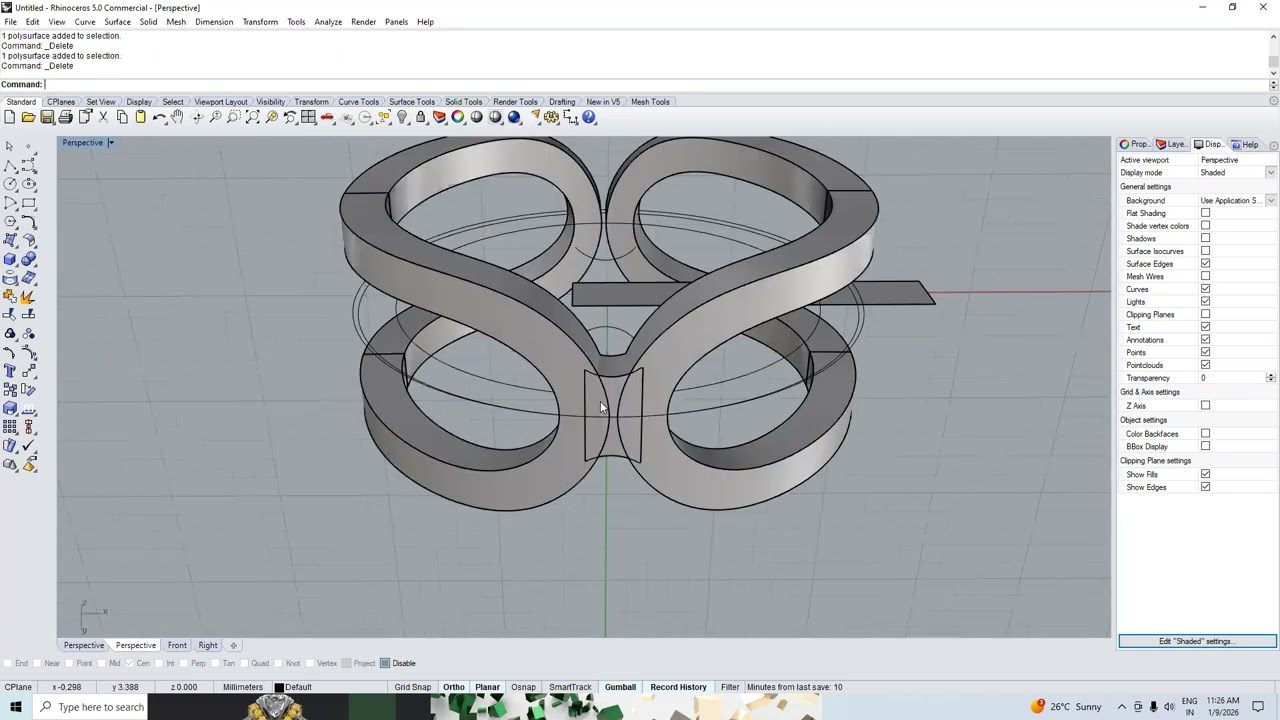Screen dimensions: 1280x720
Task: Click the red car icon in toolbar
Action: point(327,118)
